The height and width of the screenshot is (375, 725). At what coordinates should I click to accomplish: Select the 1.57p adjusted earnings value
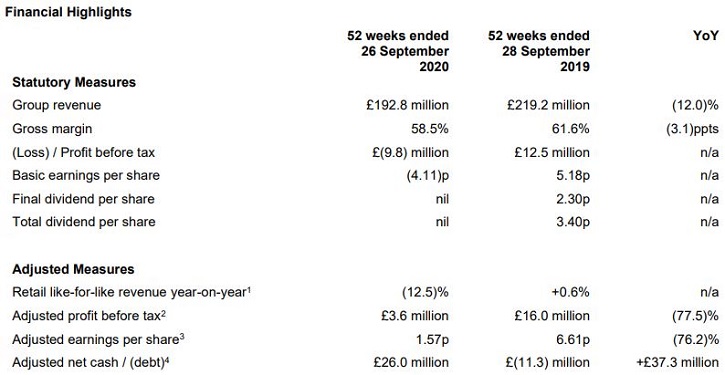click(432, 339)
